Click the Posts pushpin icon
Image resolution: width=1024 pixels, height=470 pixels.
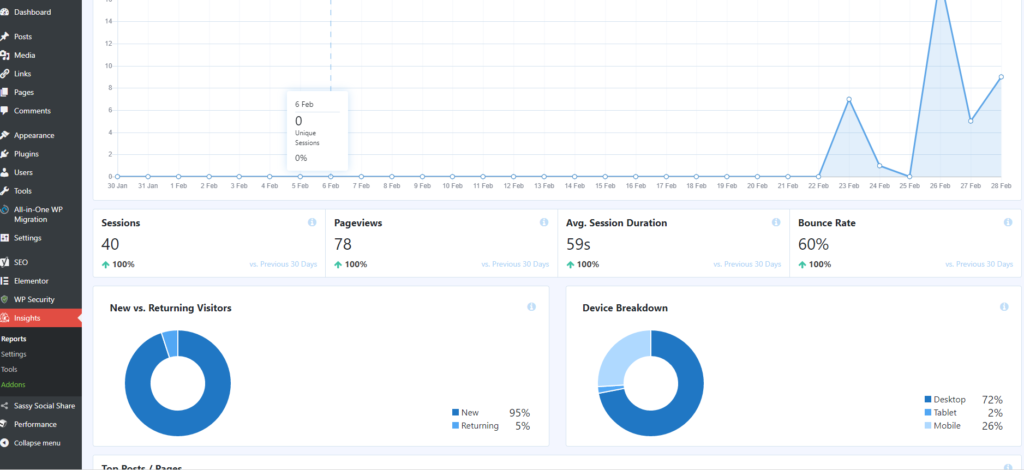pos(5,37)
